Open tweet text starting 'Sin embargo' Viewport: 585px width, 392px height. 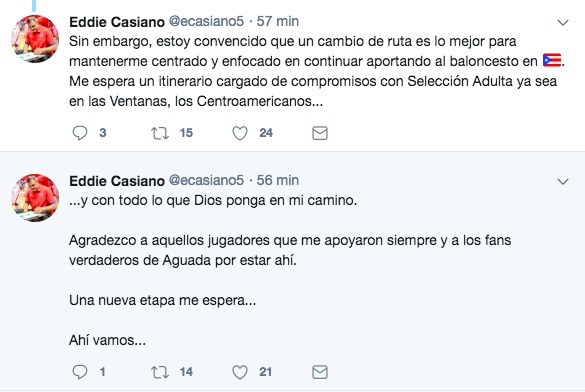316,71
